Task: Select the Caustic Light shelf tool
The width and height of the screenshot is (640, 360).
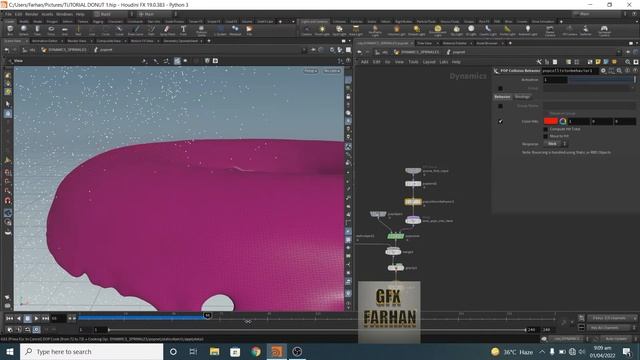Action: pyautogui.click(x=488, y=30)
